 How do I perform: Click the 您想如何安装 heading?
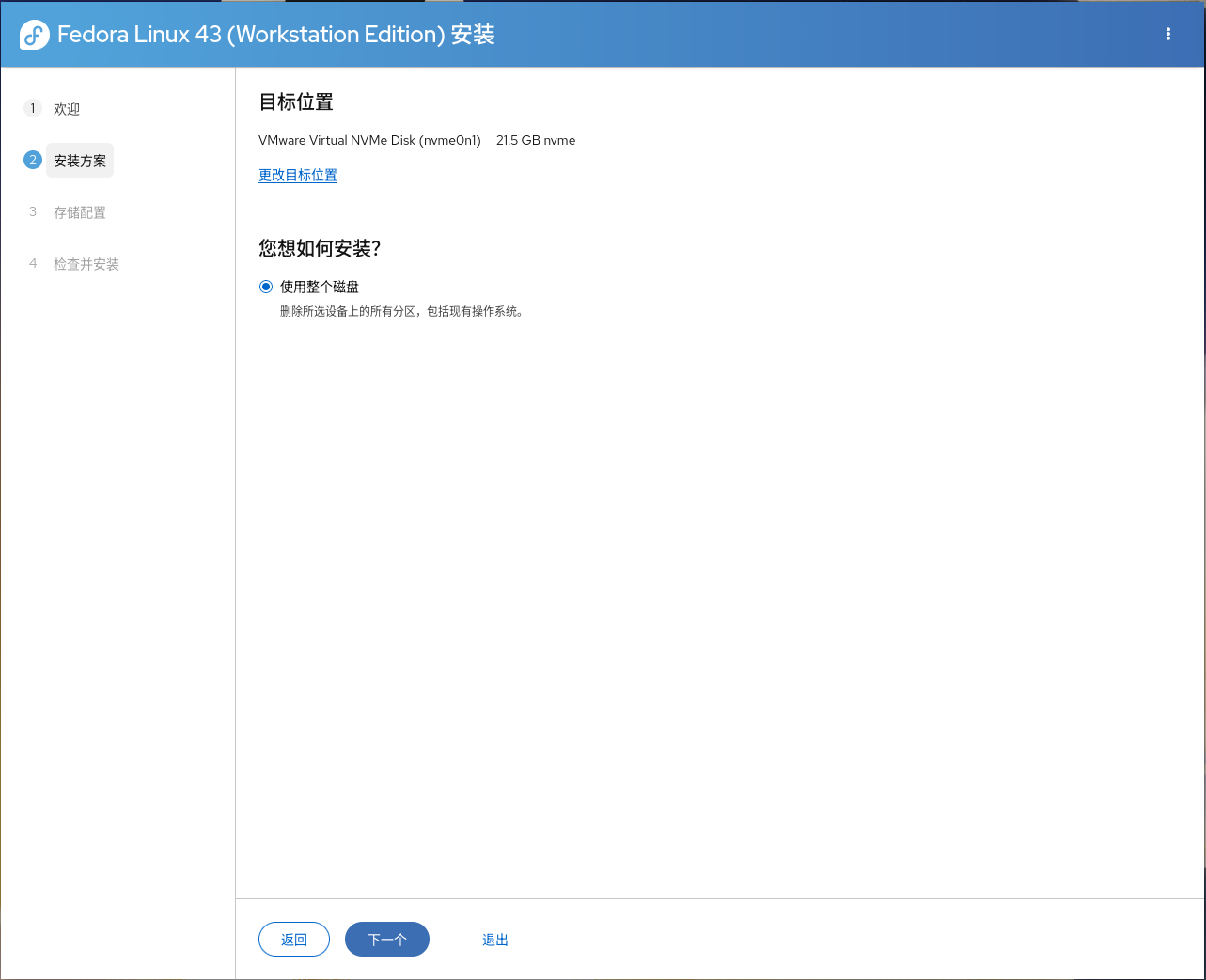(x=320, y=249)
